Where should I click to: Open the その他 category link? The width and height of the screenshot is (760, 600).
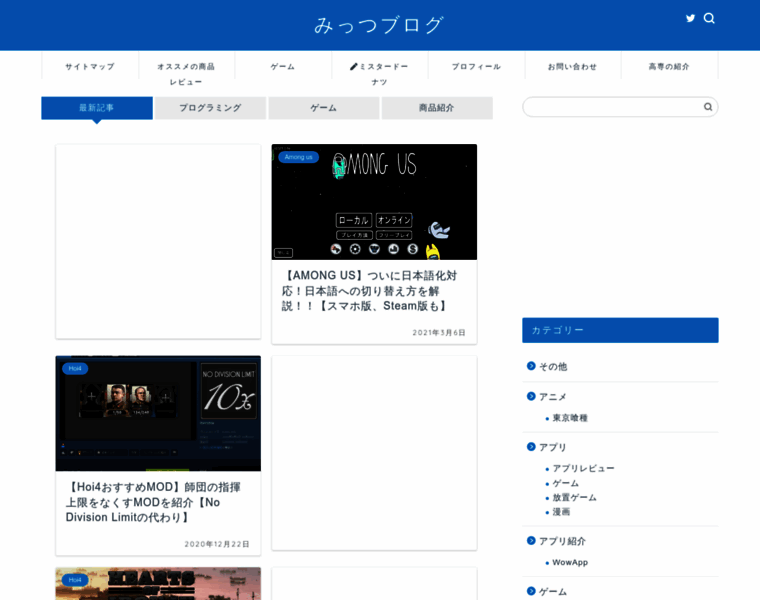pyautogui.click(x=553, y=366)
